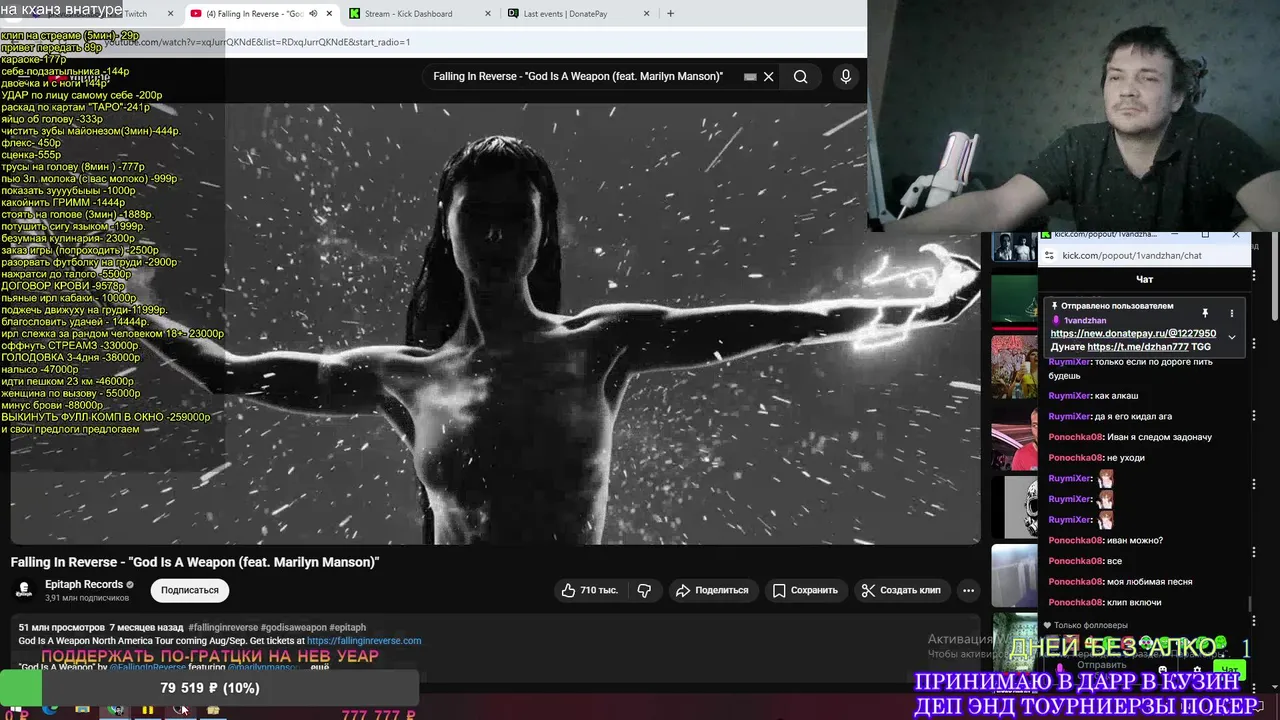Open the green-tinted playlist video thumbnail
Image resolution: width=1280 pixels, height=720 pixels.
(x=1014, y=298)
